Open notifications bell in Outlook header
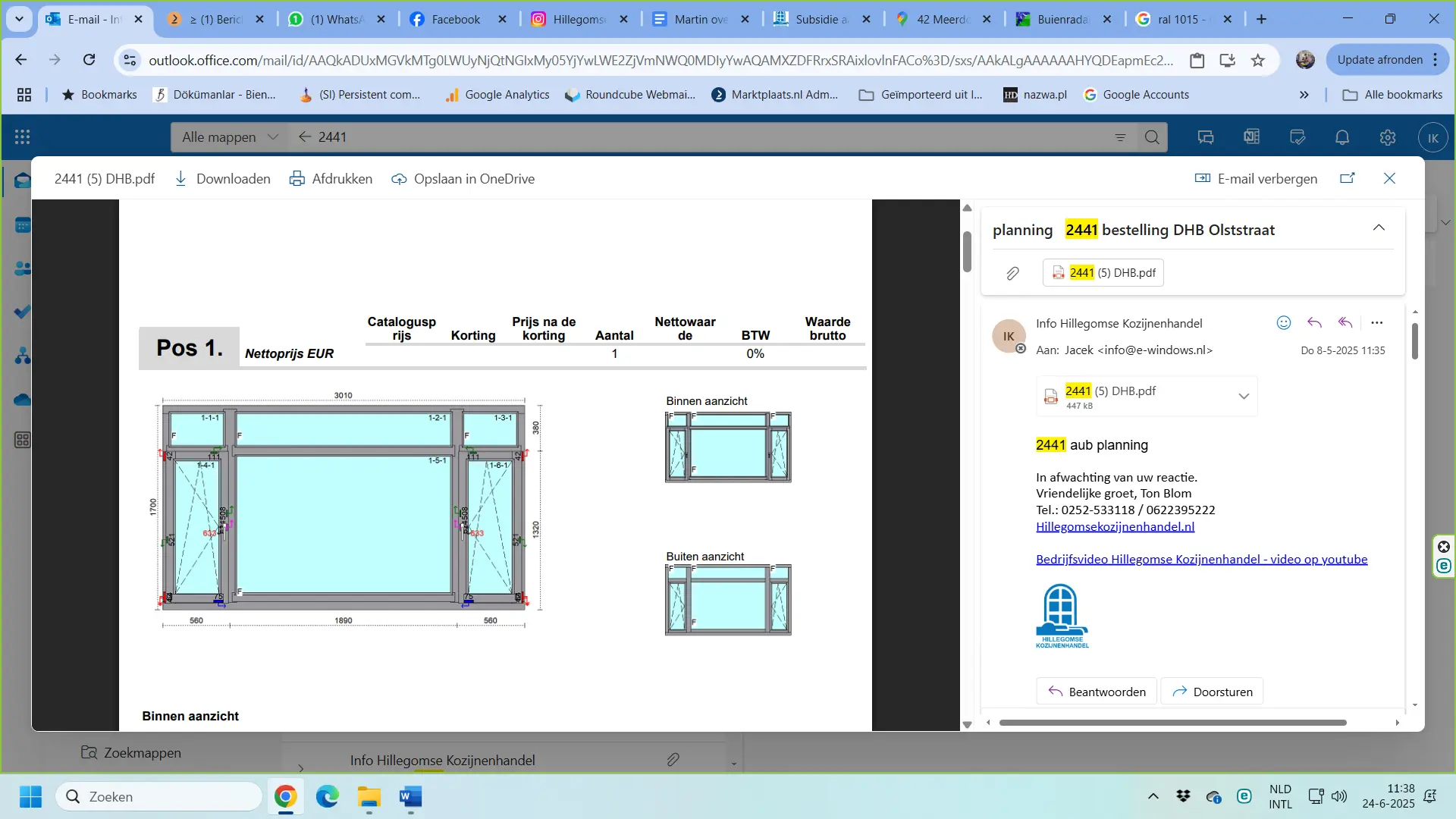 point(1341,137)
